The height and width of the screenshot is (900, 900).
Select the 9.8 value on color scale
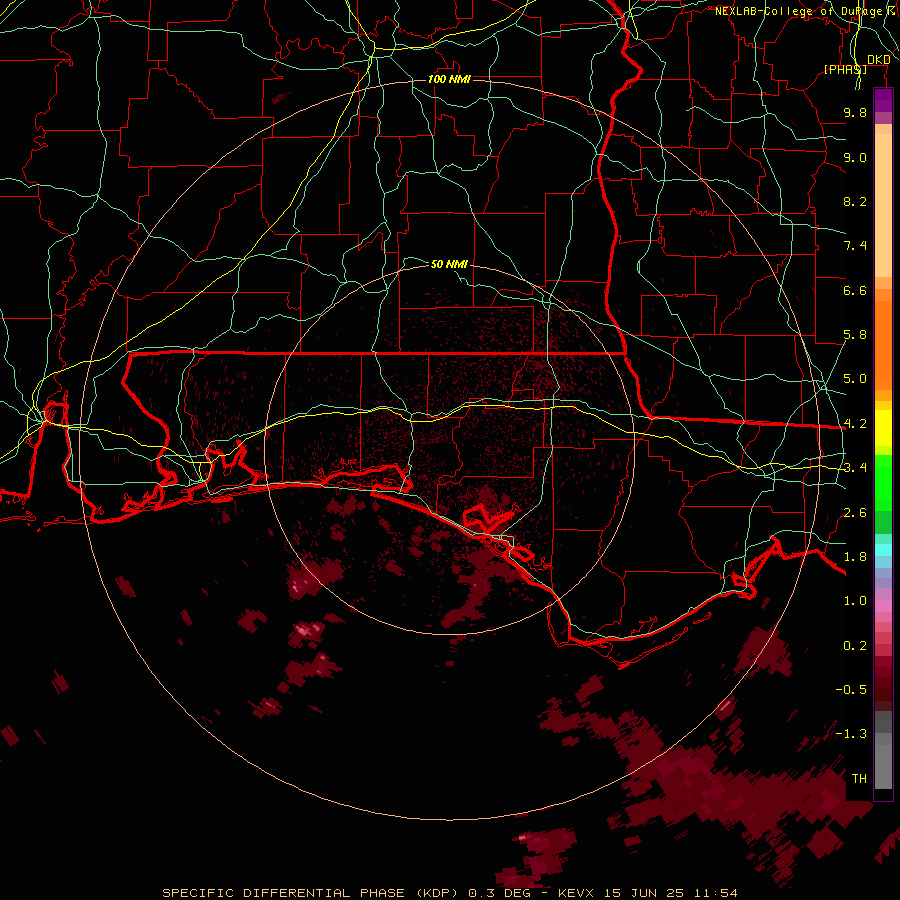[855, 112]
